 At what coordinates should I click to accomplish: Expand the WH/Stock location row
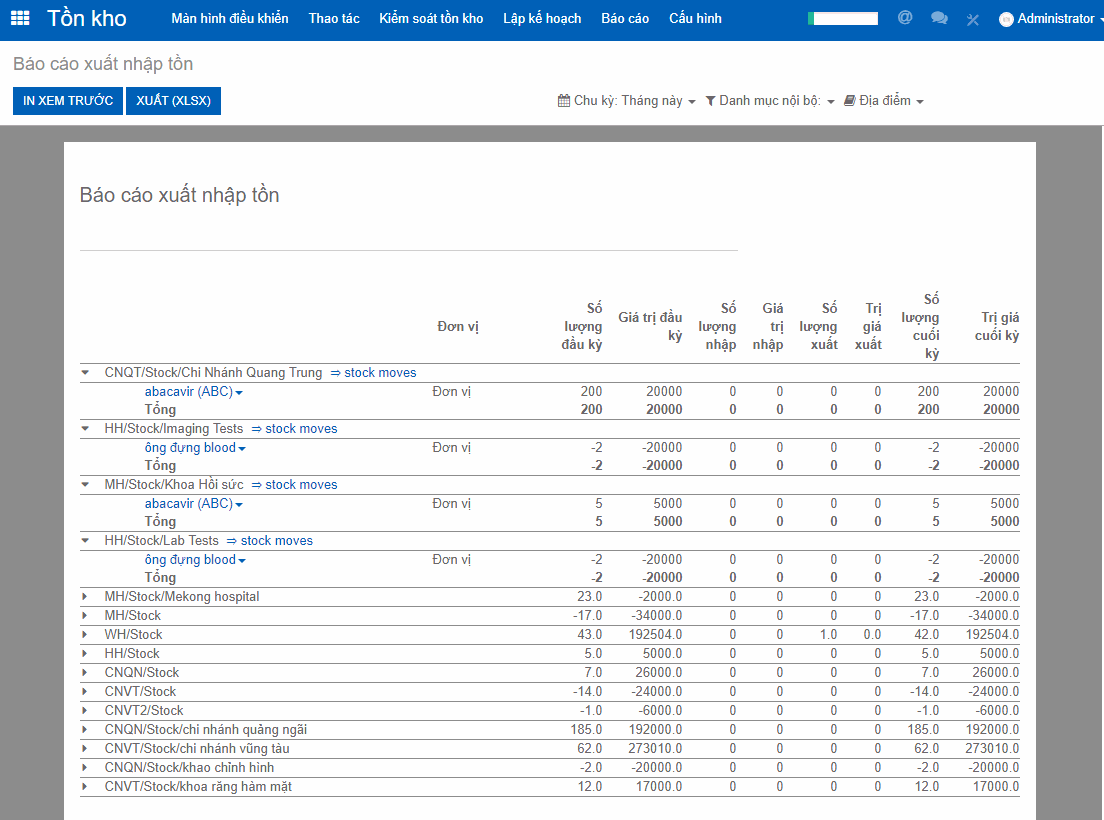click(85, 635)
